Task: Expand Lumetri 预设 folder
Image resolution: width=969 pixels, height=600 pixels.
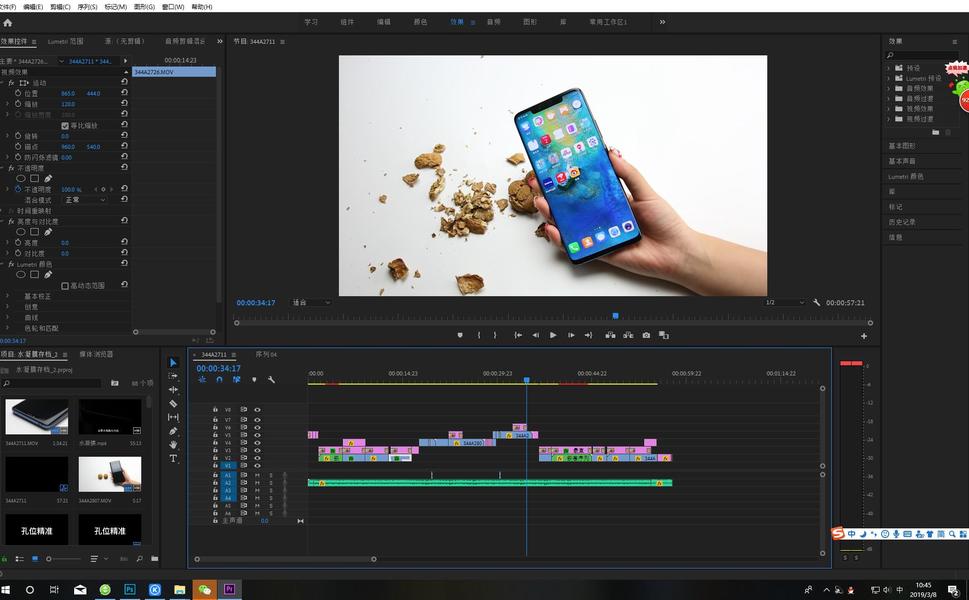Action: click(x=889, y=78)
